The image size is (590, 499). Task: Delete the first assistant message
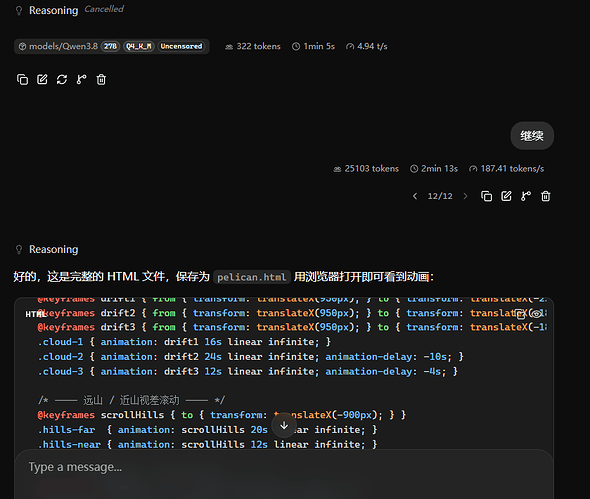(x=101, y=79)
